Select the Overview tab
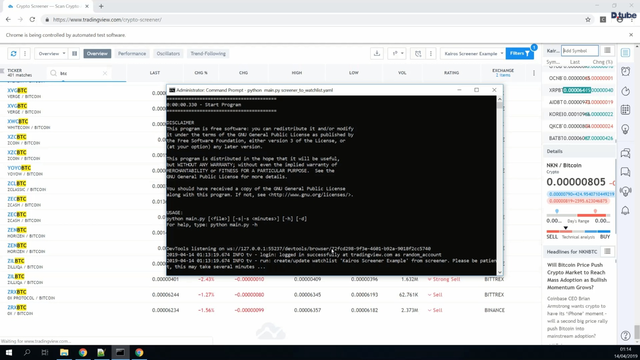Screen dimensions: 640x360 click(x=97, y=53)
